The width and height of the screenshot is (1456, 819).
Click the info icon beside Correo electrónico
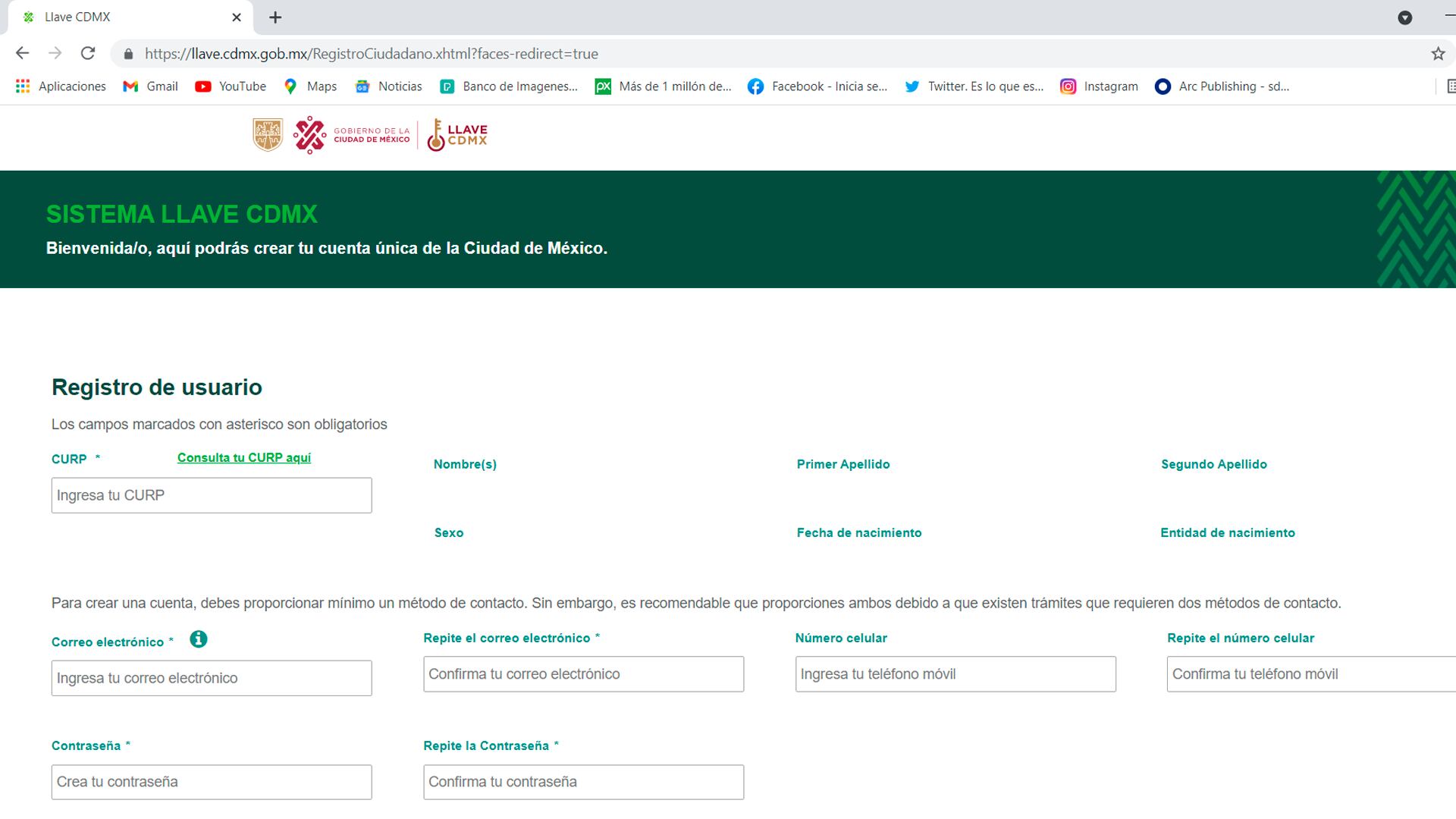198,639
